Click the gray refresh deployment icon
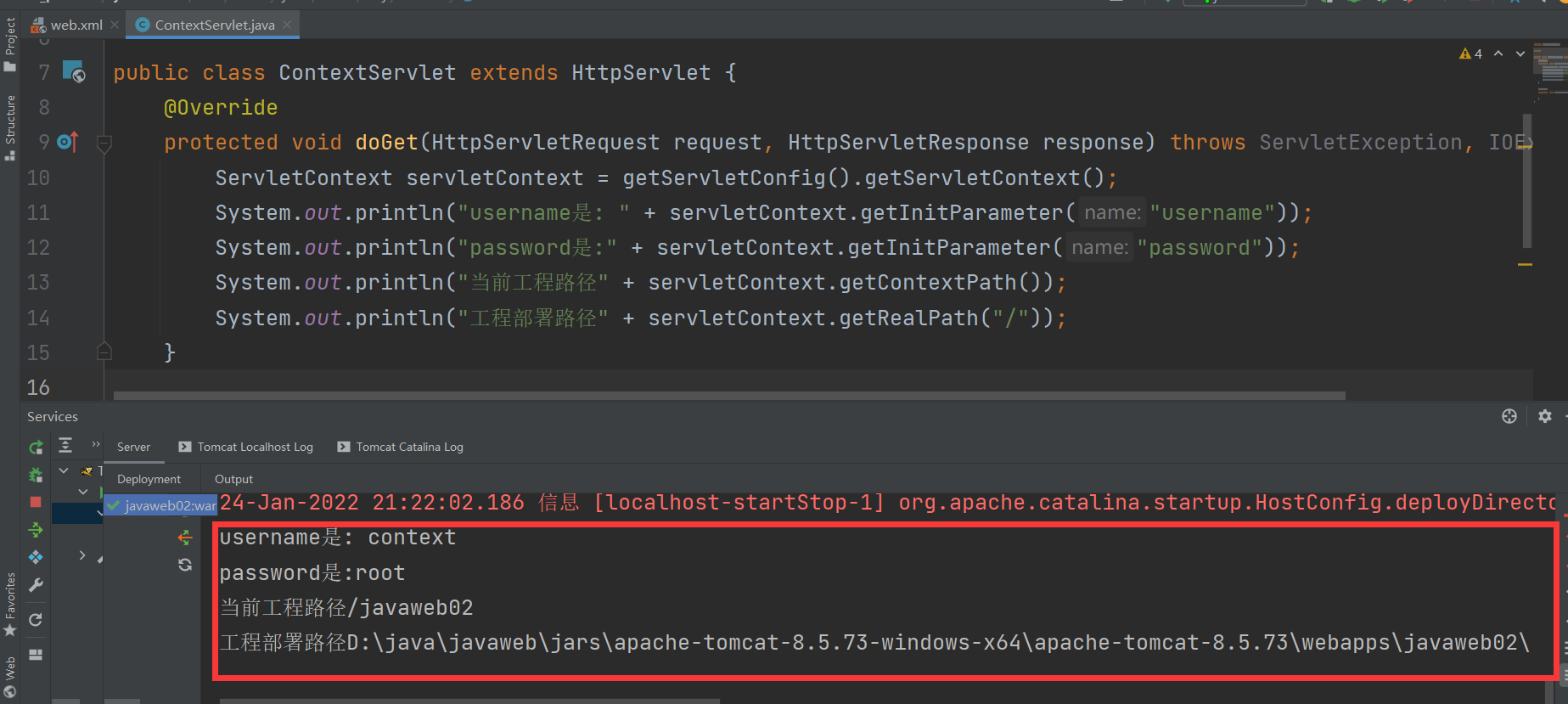The image size is (1568, 704). [185, 565]
